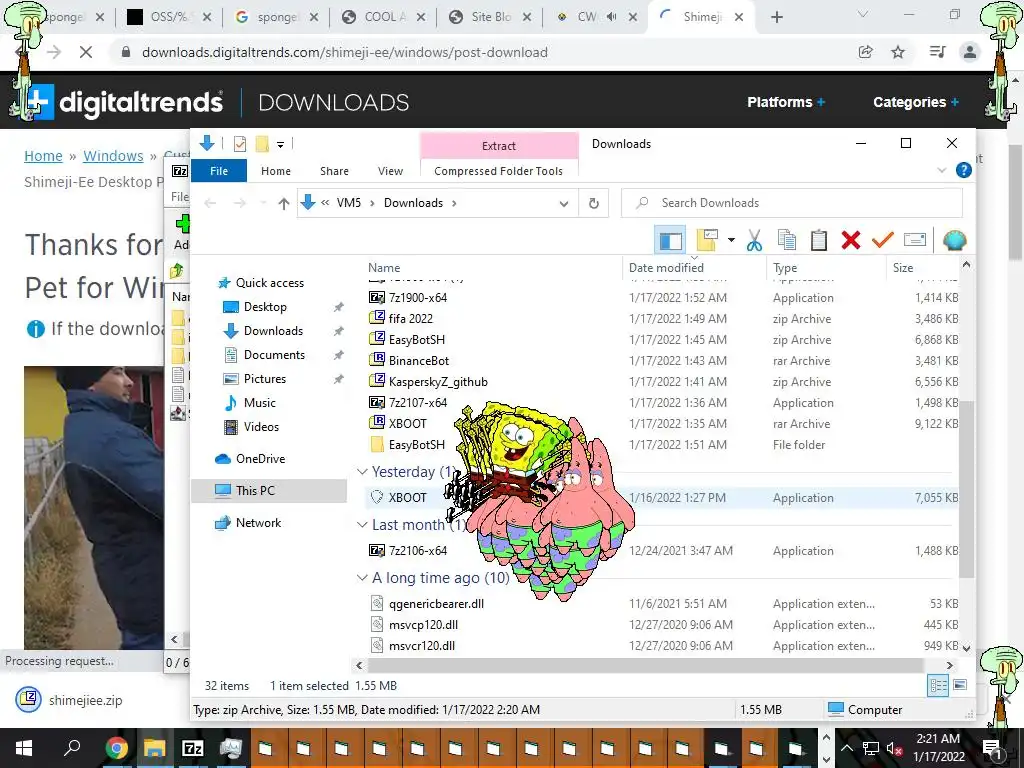Select Network in the navigation pane
The width and height of the screenshot is (1024, 768).
(x=258, y=523)
